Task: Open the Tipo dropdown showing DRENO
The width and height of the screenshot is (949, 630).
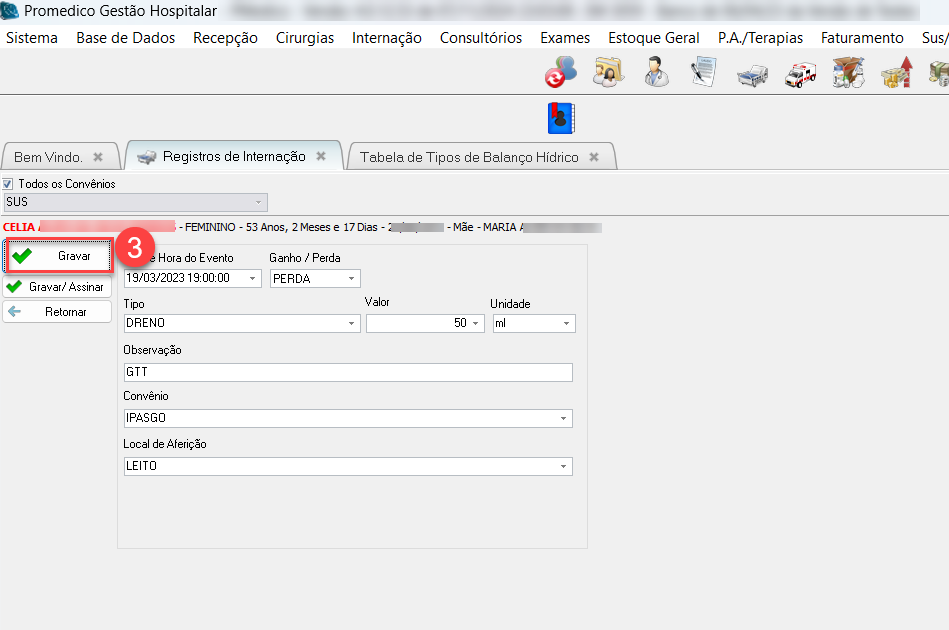Action: tap(351, 324)
